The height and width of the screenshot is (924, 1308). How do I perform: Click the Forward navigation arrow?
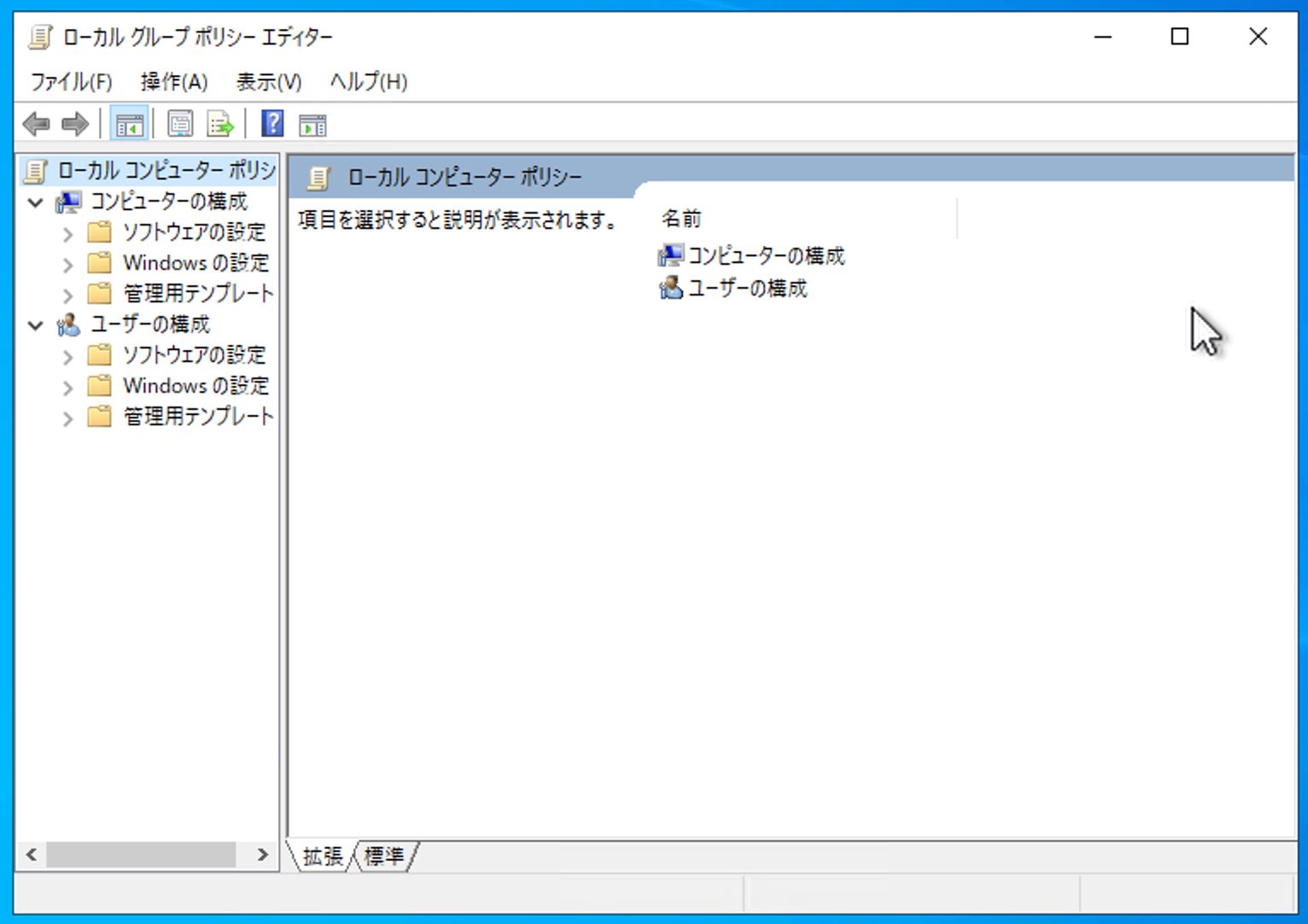[75, 124]
